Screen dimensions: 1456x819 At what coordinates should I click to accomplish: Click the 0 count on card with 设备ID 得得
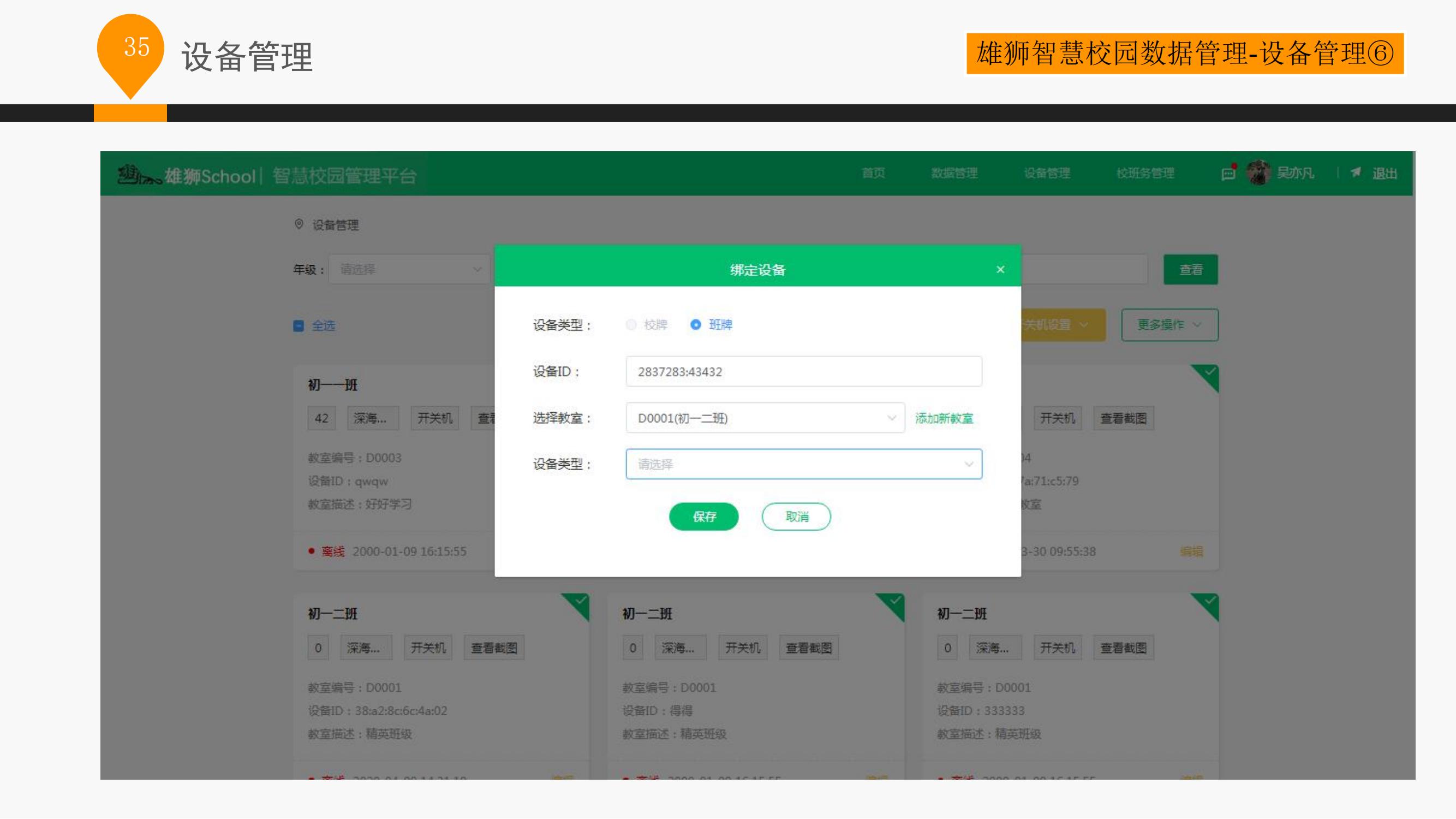(632, 648)
